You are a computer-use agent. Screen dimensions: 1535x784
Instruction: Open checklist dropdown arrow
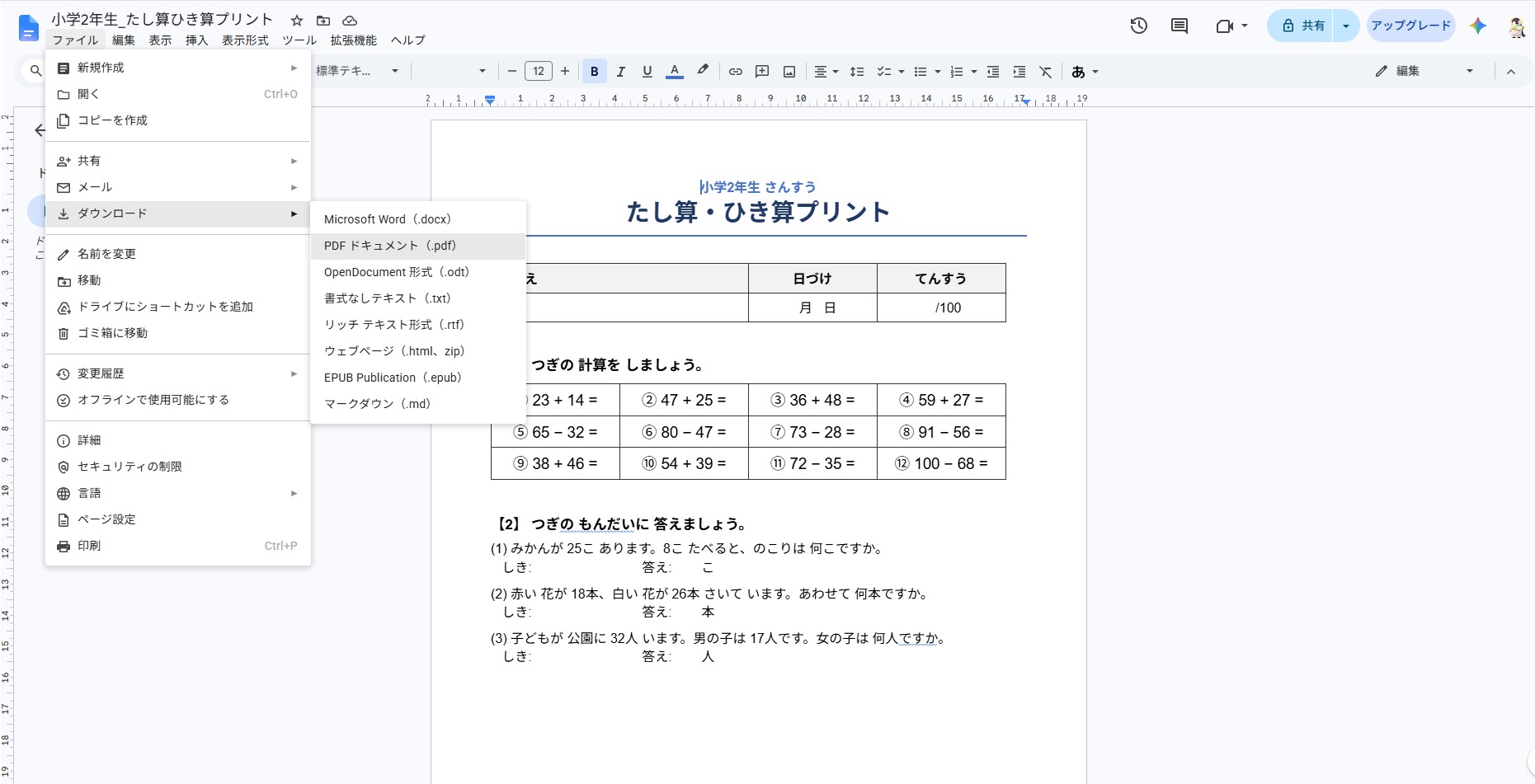pyautogui.click(x=902, y=72)
